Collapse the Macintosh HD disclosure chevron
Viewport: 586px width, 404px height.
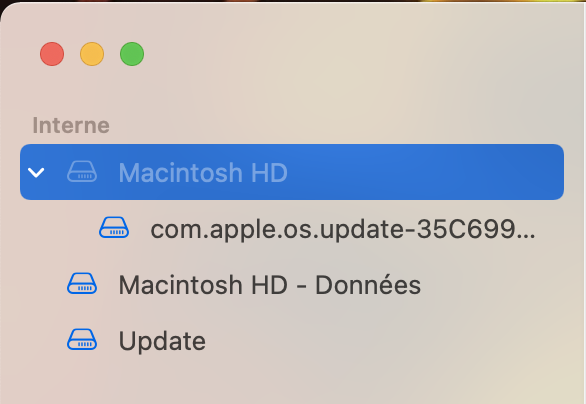click(x=36, y=172)
